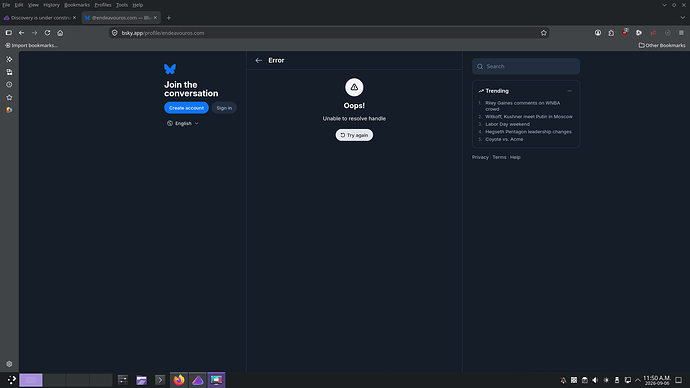Click the shield tracking protection icon
This screenshot has width=690, height=388.
click(114, 33)
